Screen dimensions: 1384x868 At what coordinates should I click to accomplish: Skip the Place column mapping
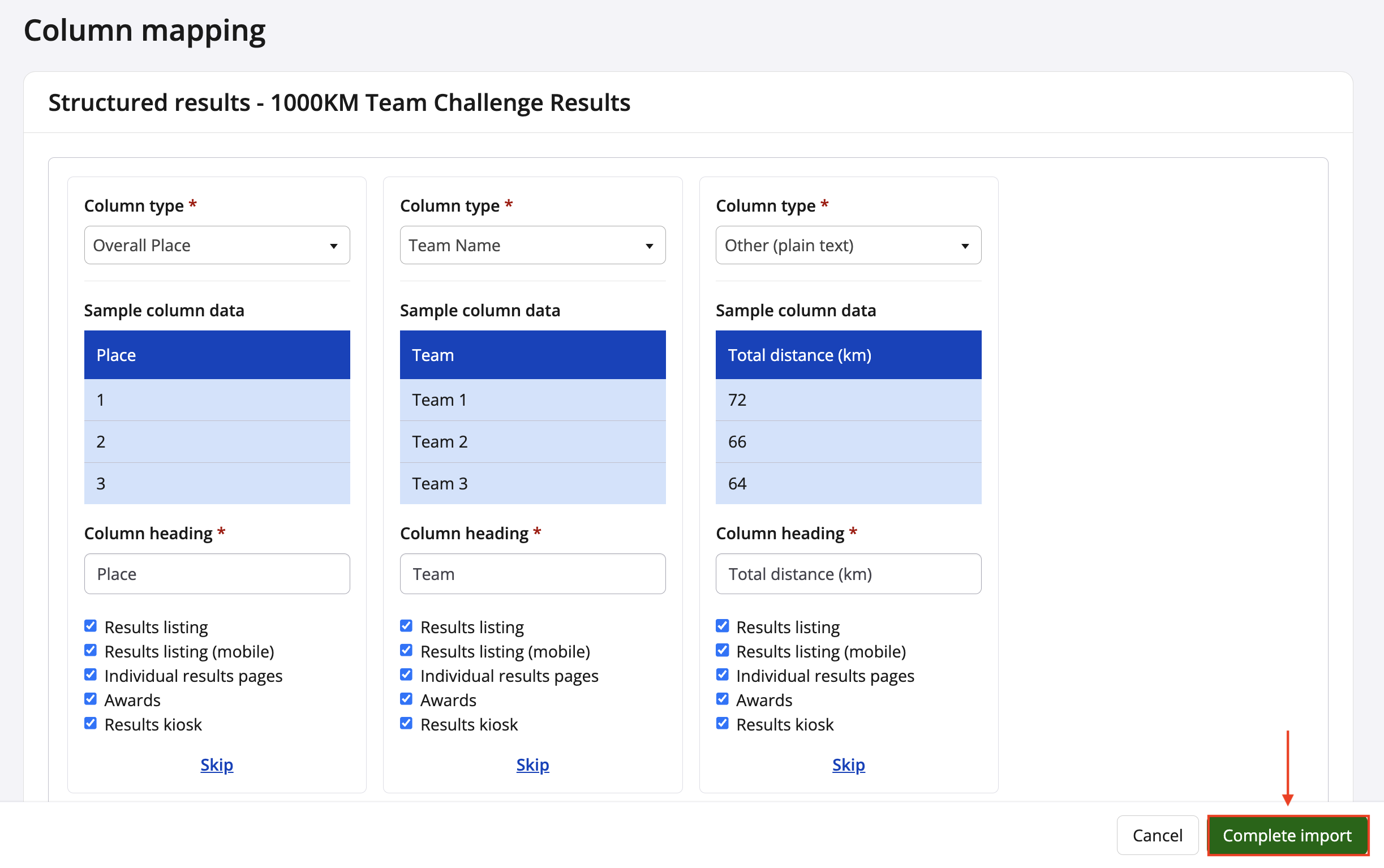tap(216, 764)
